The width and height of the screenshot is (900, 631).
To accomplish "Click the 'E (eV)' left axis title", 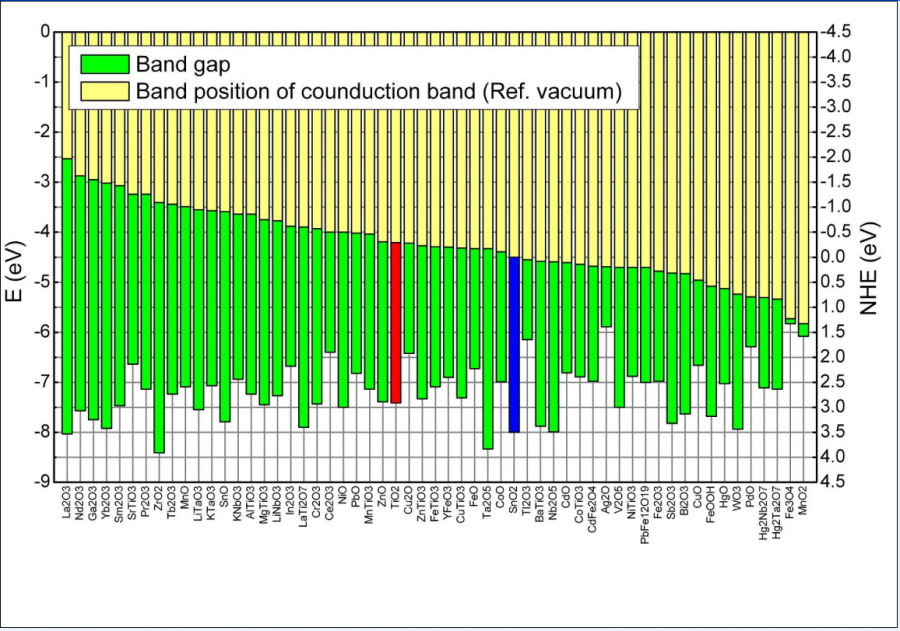I will [15, 270].
